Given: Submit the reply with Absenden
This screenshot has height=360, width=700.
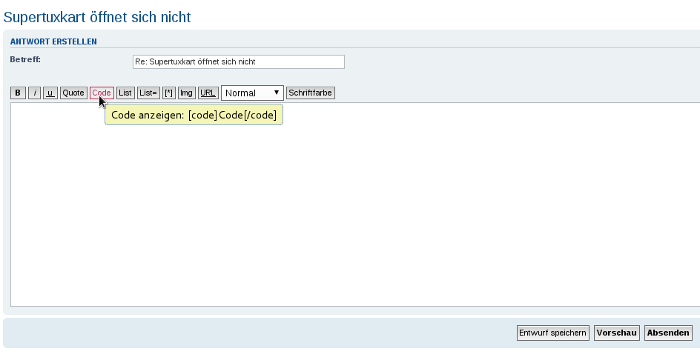Looking at the screenshot, I should click(668, 333).
